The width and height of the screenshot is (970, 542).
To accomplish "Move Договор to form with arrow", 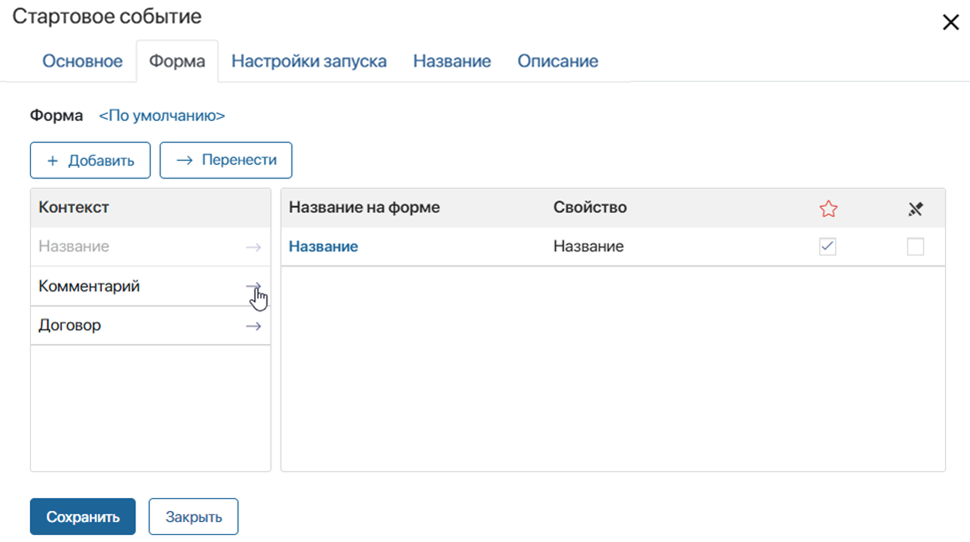I will pos(253,326).
